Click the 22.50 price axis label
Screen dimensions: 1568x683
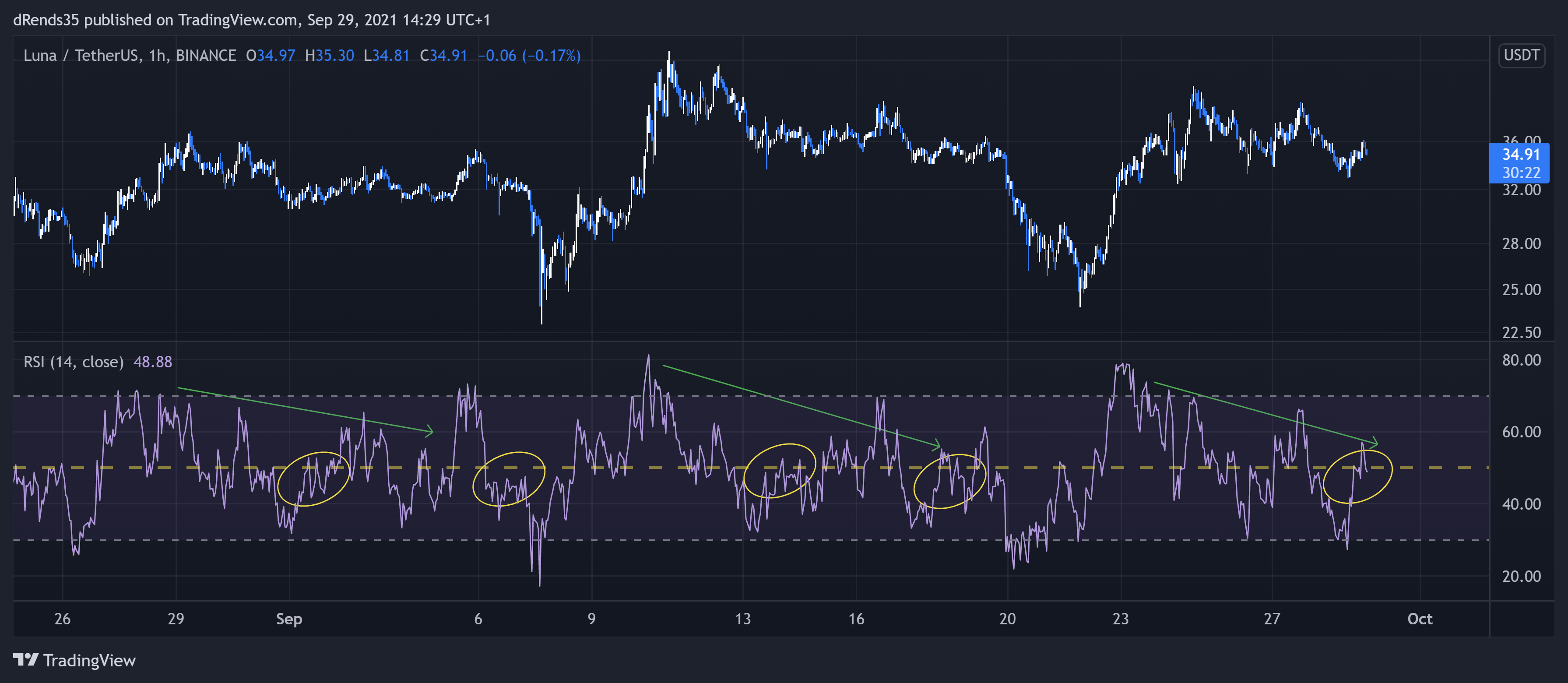pyautogui.click(x=1521, y=332)
